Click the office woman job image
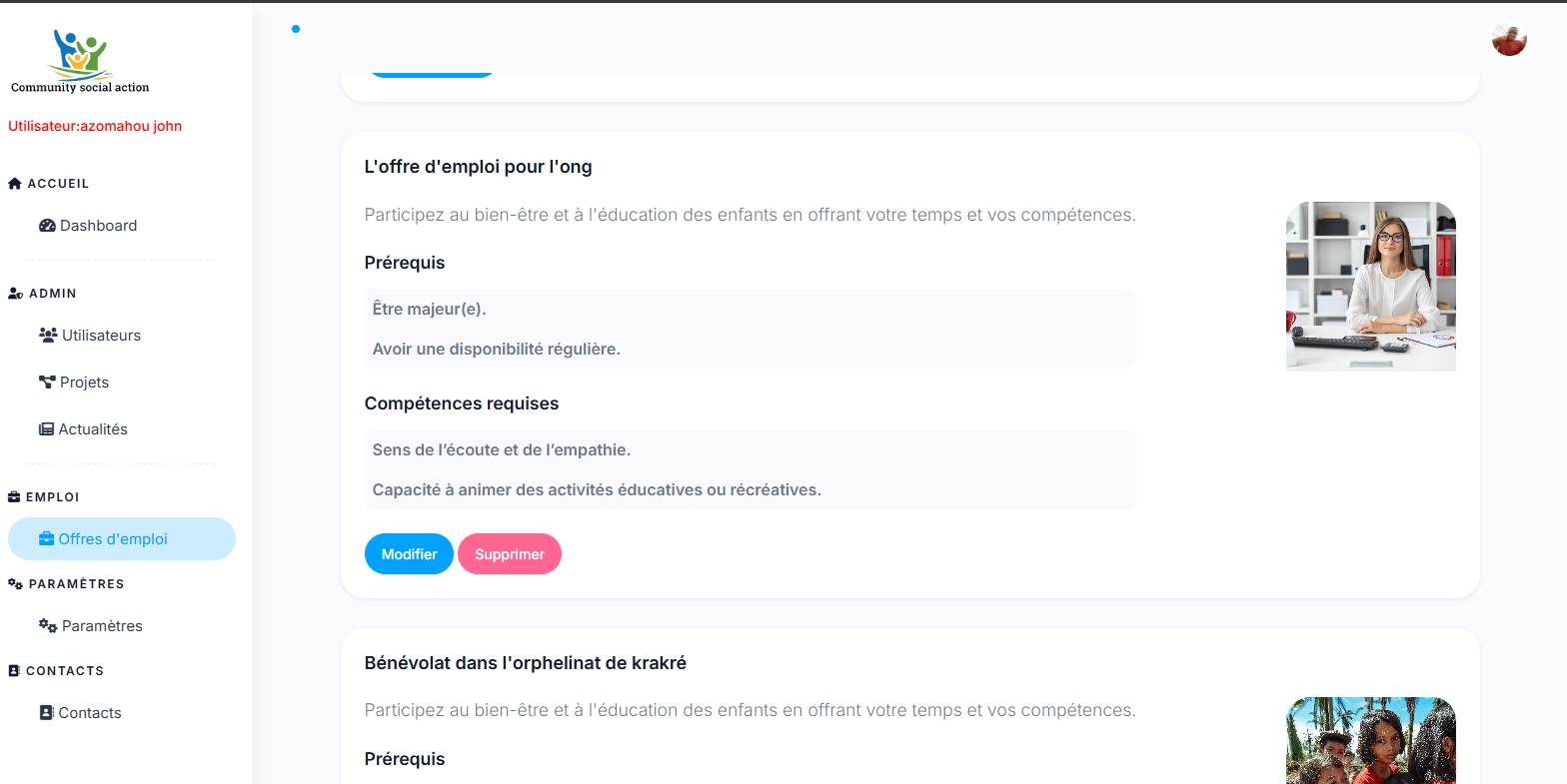The width and height of the screenshot is (1567, 784). 1370,287
